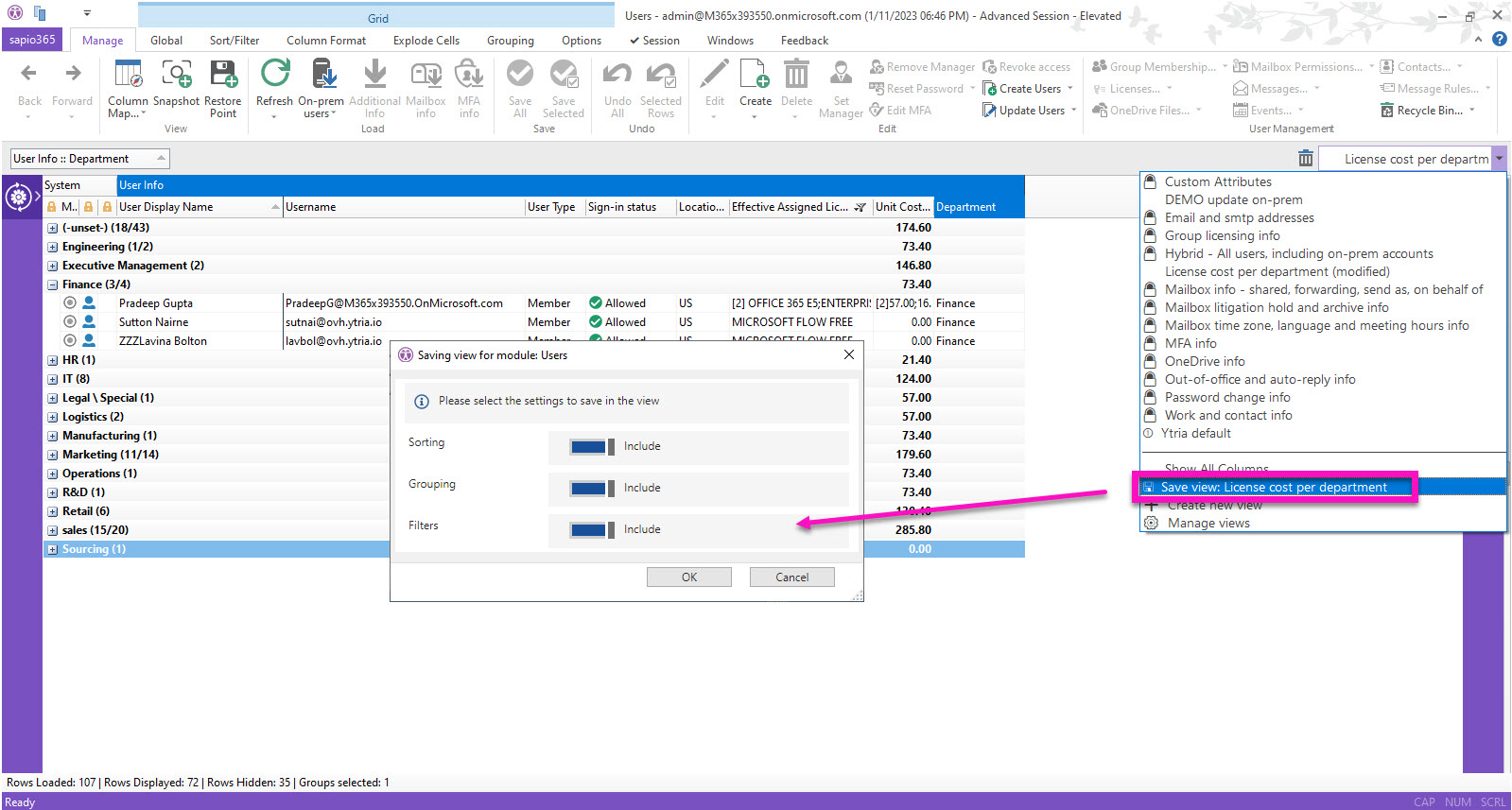Toggle the Filters Include switch
The width and height of the screenshot is (1512, 810).
point(592,530)
